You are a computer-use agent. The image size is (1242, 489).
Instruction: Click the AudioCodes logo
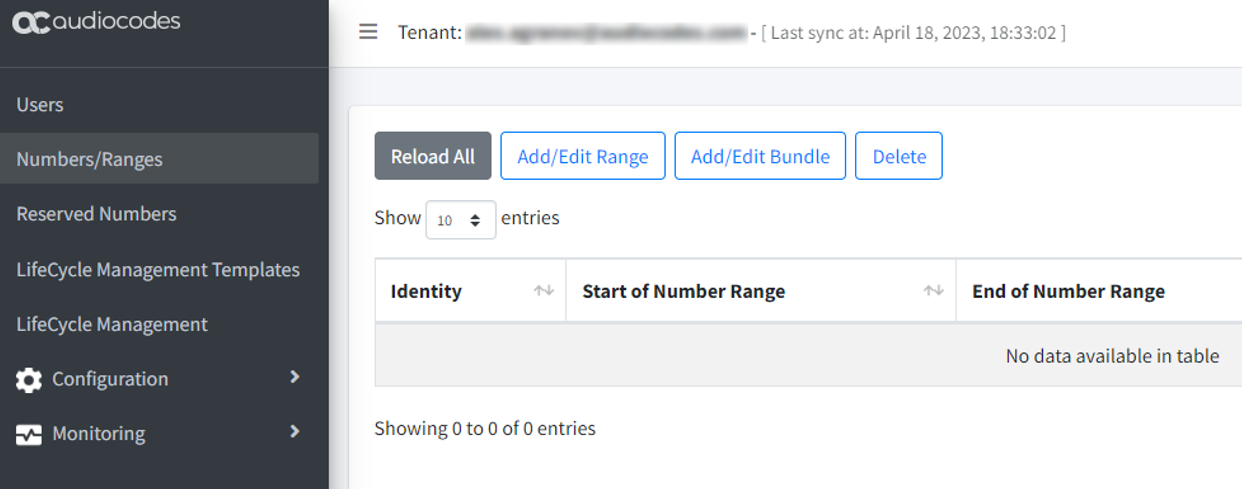[x=97, y=21]
